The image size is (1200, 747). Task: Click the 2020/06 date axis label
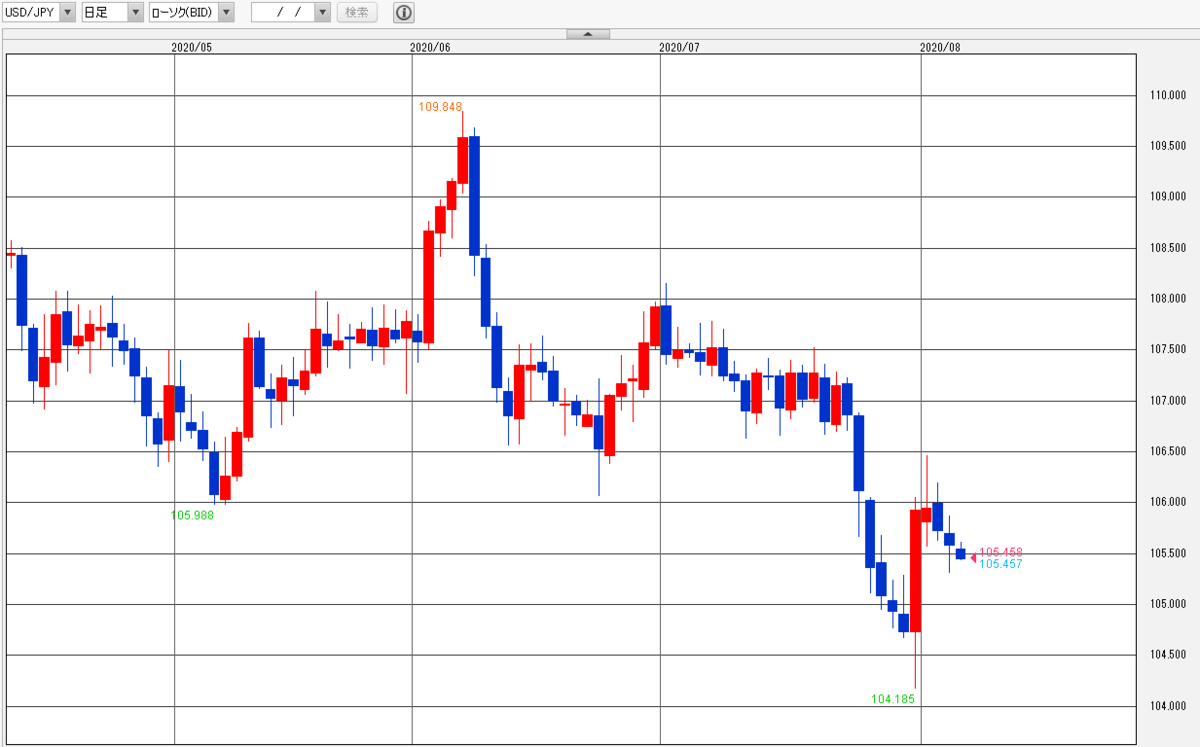431,46
